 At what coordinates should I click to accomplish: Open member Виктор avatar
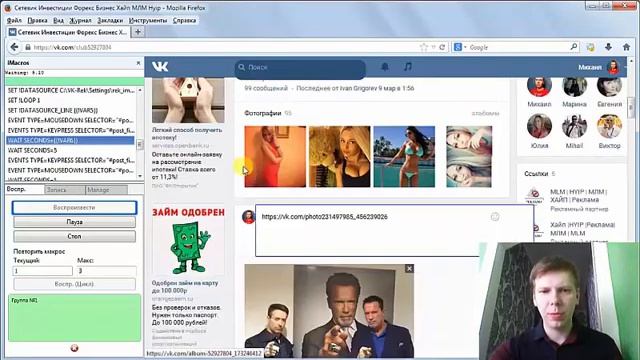coord(609,126)
